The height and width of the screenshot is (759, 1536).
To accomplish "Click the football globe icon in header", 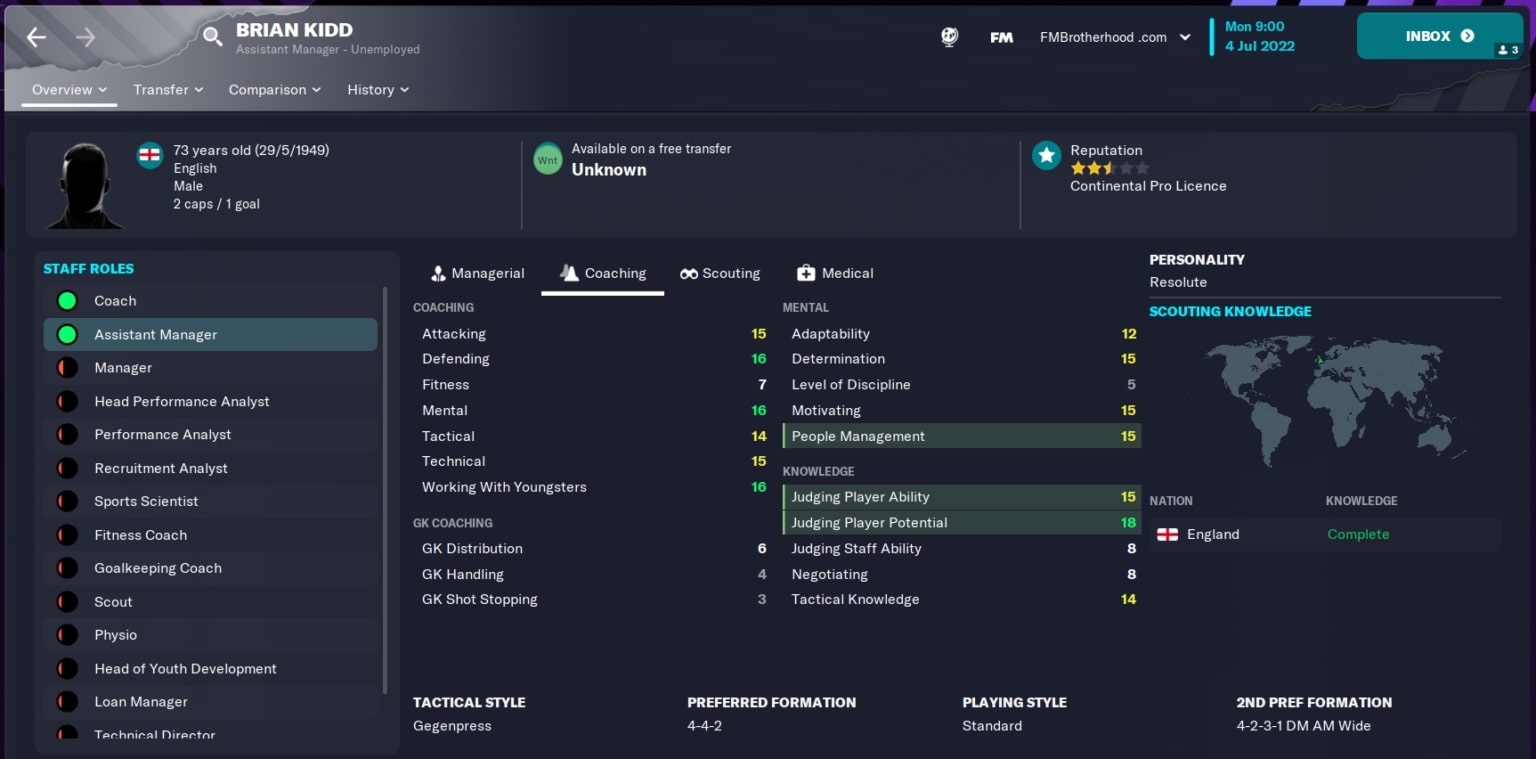I will [x=950, y=37].
